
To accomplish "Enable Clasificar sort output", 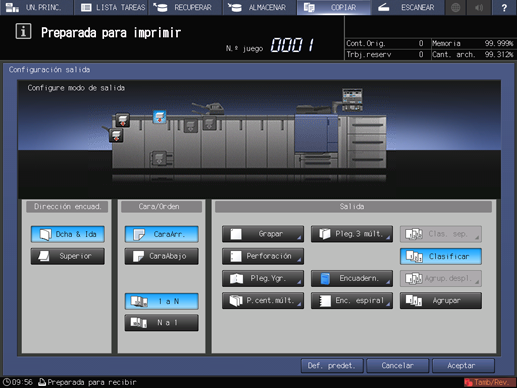I will point(441,256).
